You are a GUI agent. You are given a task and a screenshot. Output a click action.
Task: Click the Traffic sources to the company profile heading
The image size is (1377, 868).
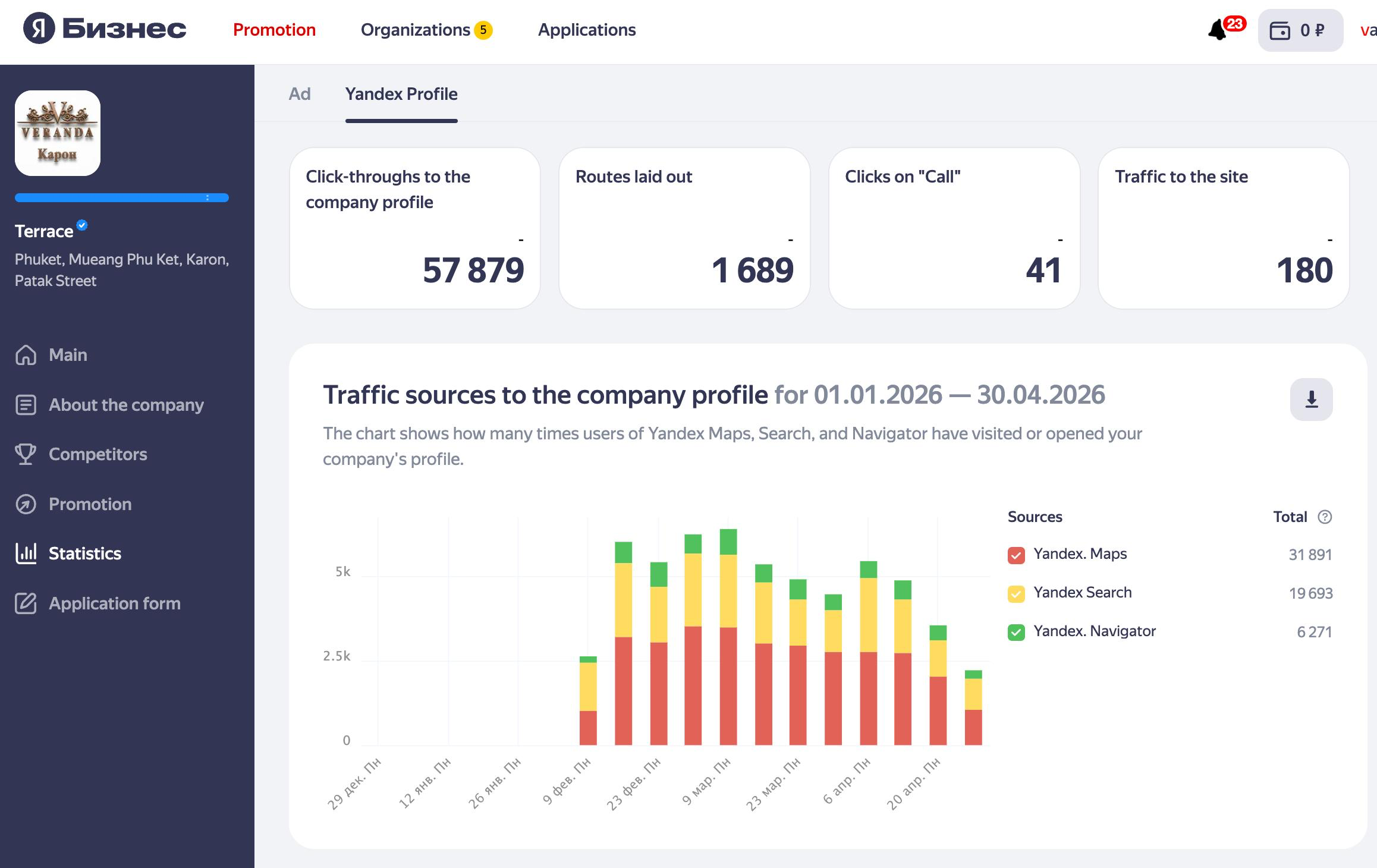point(545,395)
